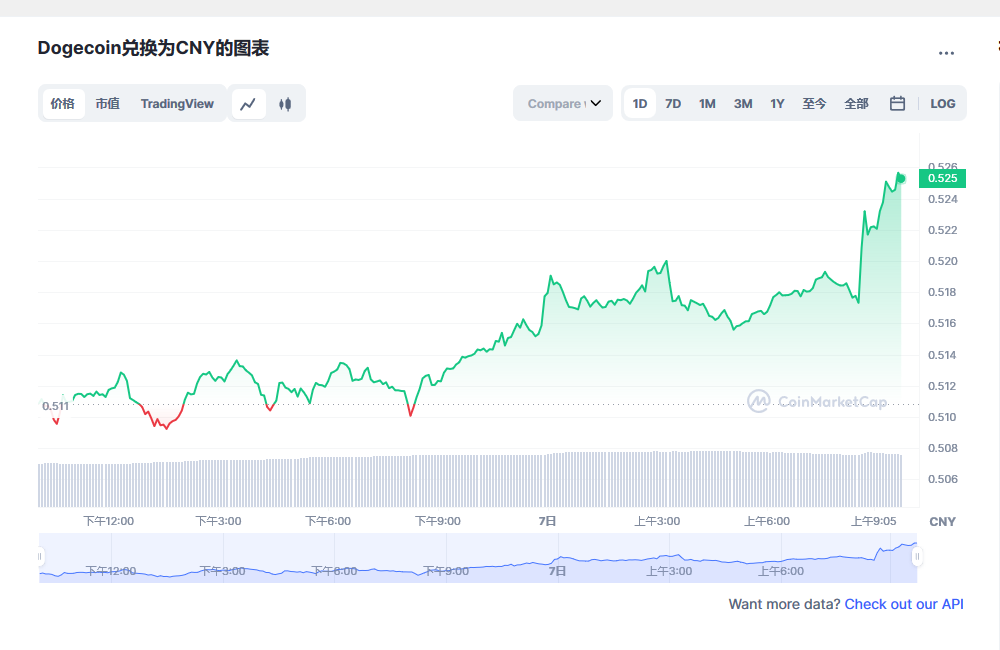Choose the 3M time range
1000x650 pixels.
742,104
